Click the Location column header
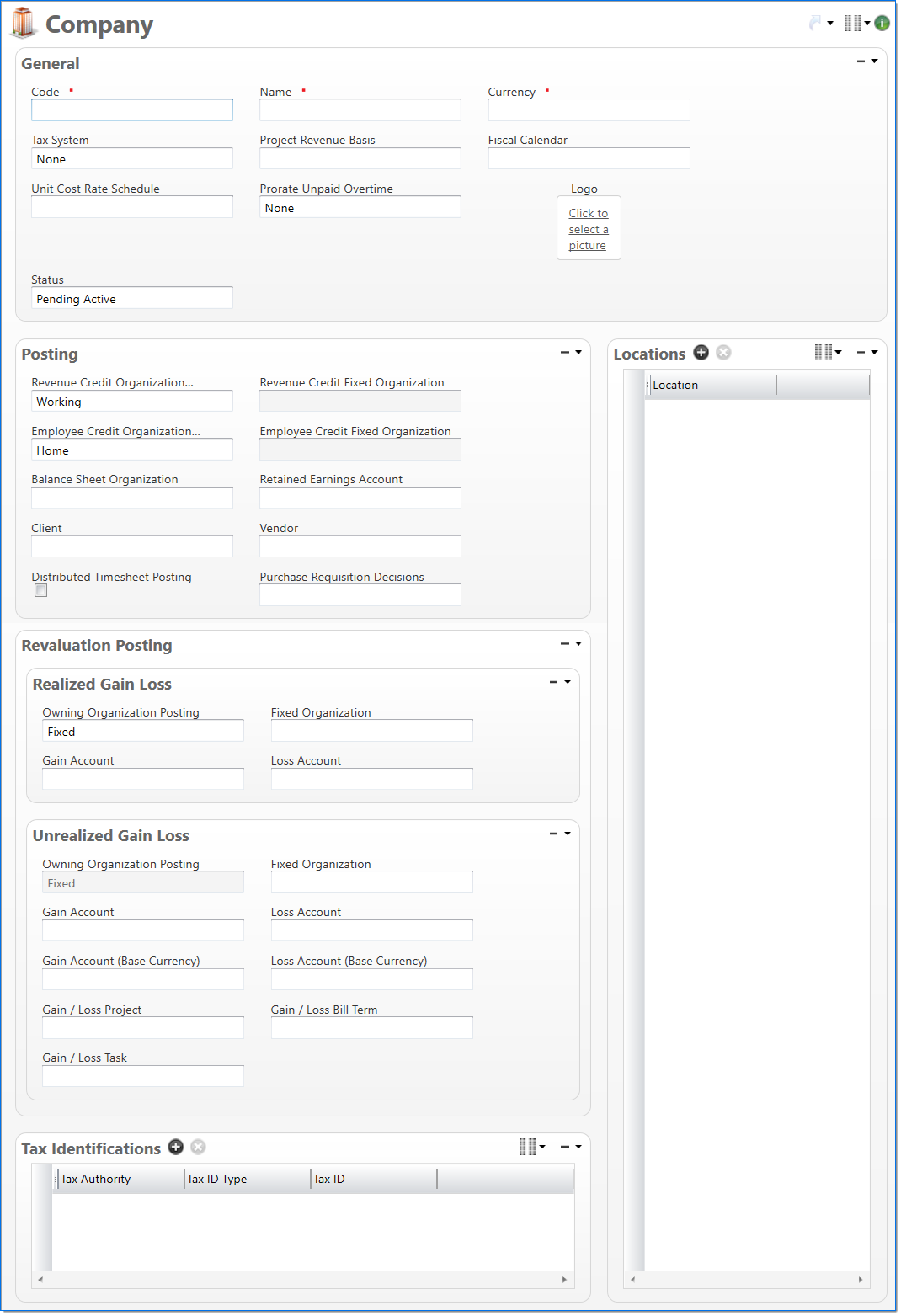Screen dimensions: 901x1316 (x=712, y=386)
